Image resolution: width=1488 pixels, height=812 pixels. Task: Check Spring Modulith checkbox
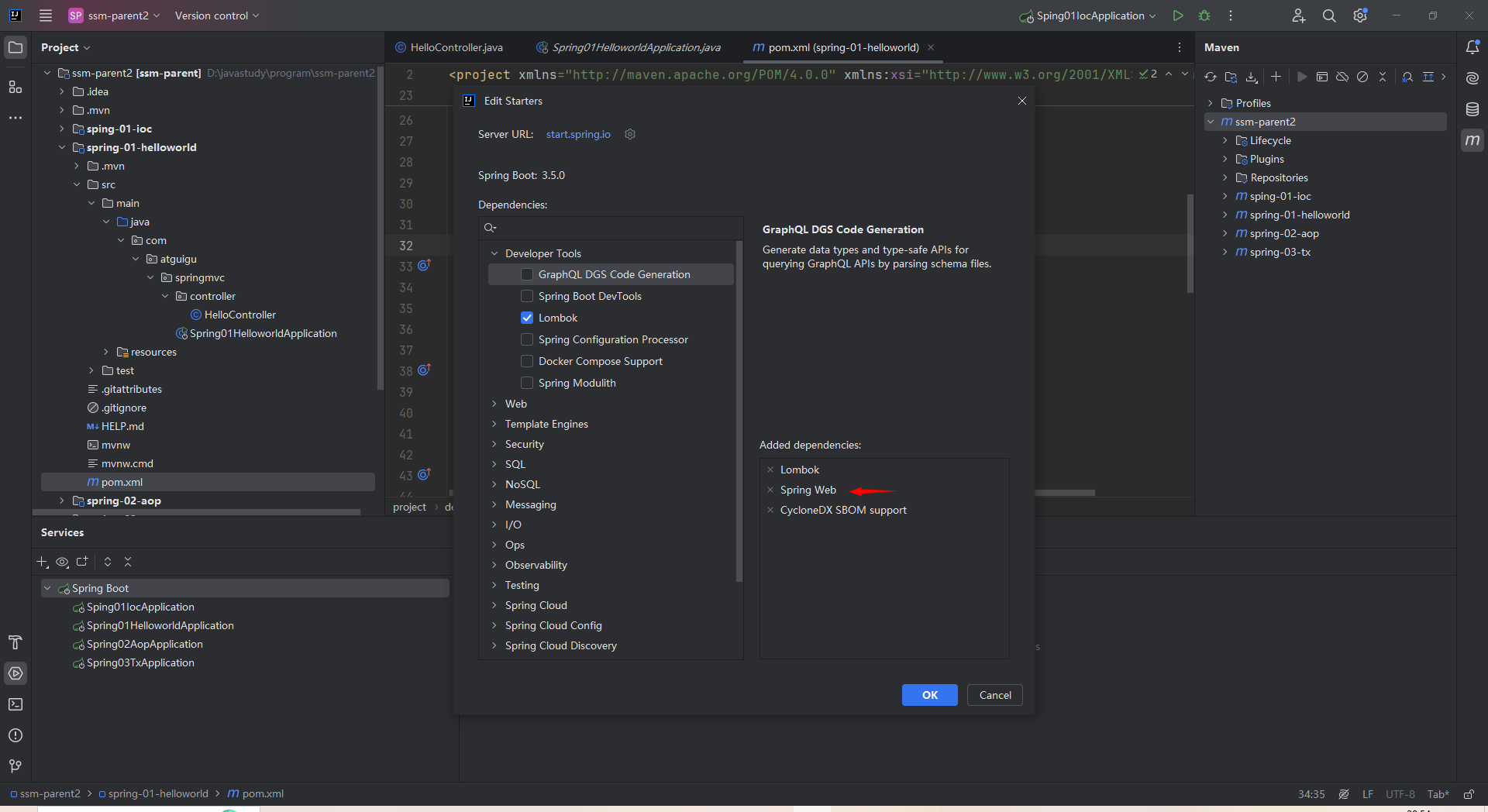pyautogui.click(x=527, y=383)
